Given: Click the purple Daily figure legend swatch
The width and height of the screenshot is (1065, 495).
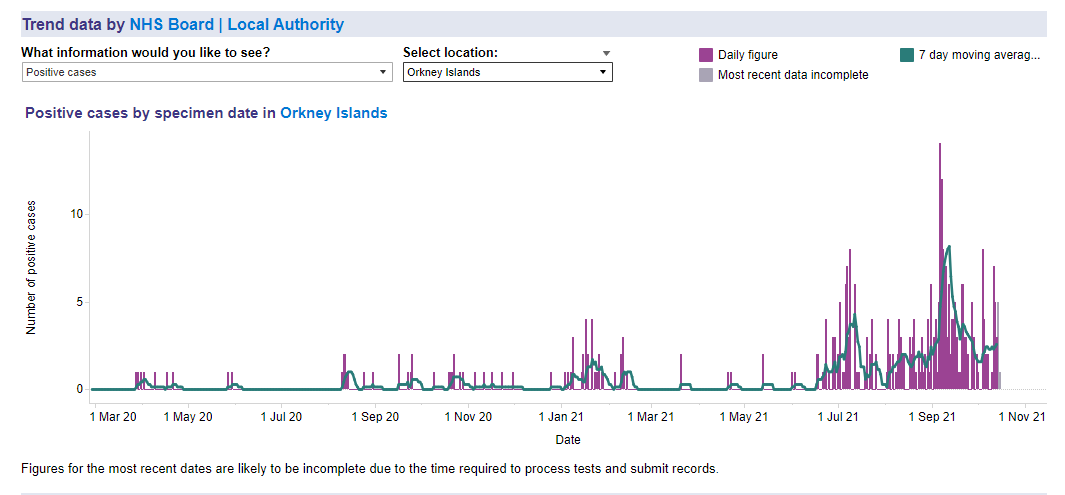Looking at the screenshot, I should tap(706, 55).
